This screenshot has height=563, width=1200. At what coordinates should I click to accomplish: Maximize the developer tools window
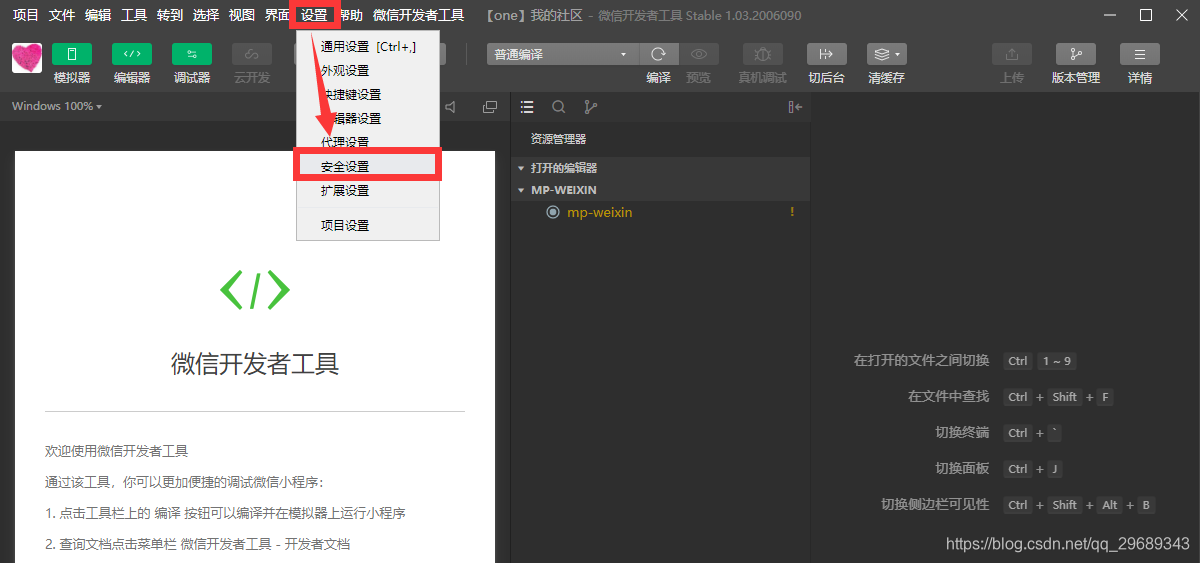(1146, 15)
